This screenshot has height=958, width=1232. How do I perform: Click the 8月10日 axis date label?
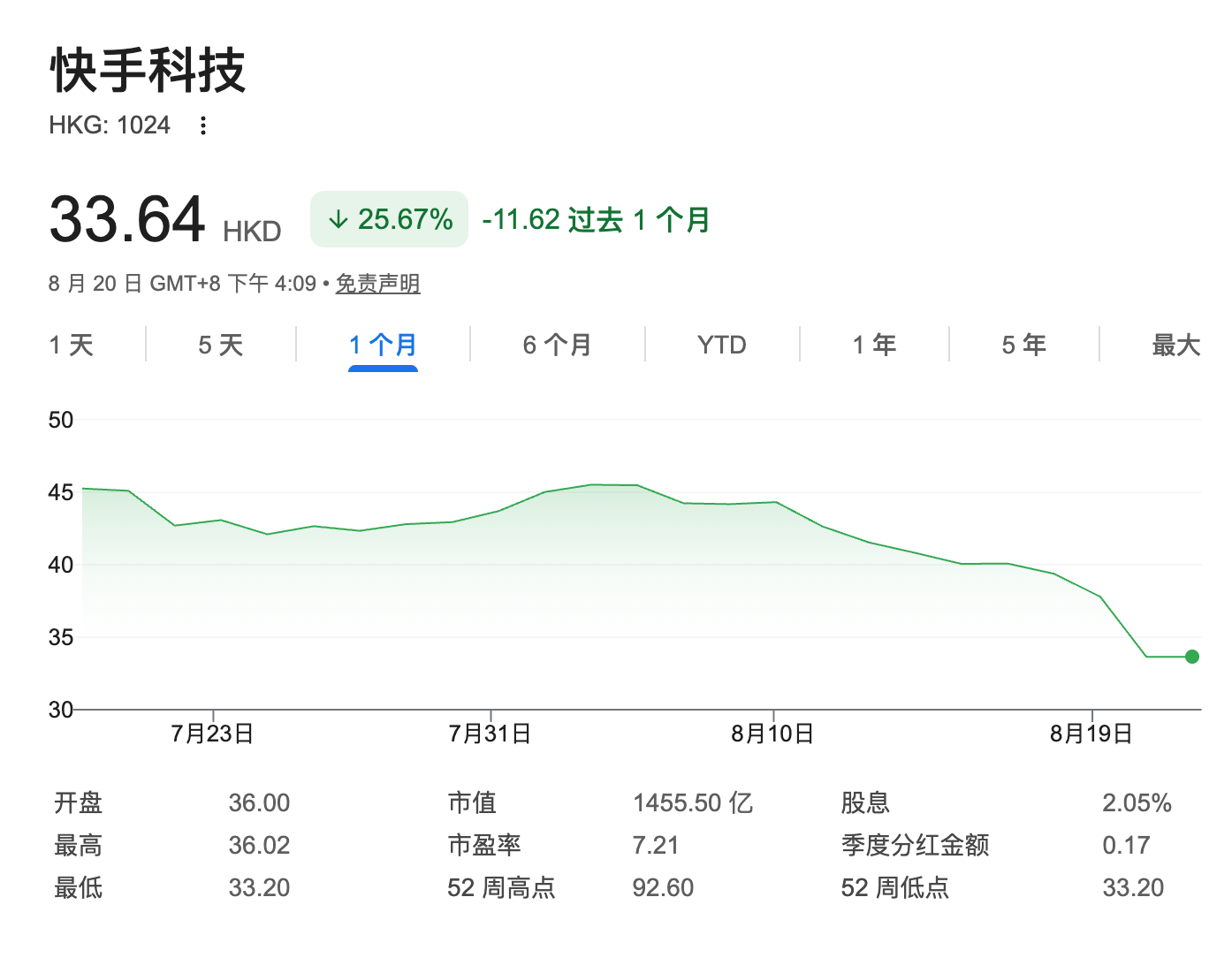pos(772,734)
